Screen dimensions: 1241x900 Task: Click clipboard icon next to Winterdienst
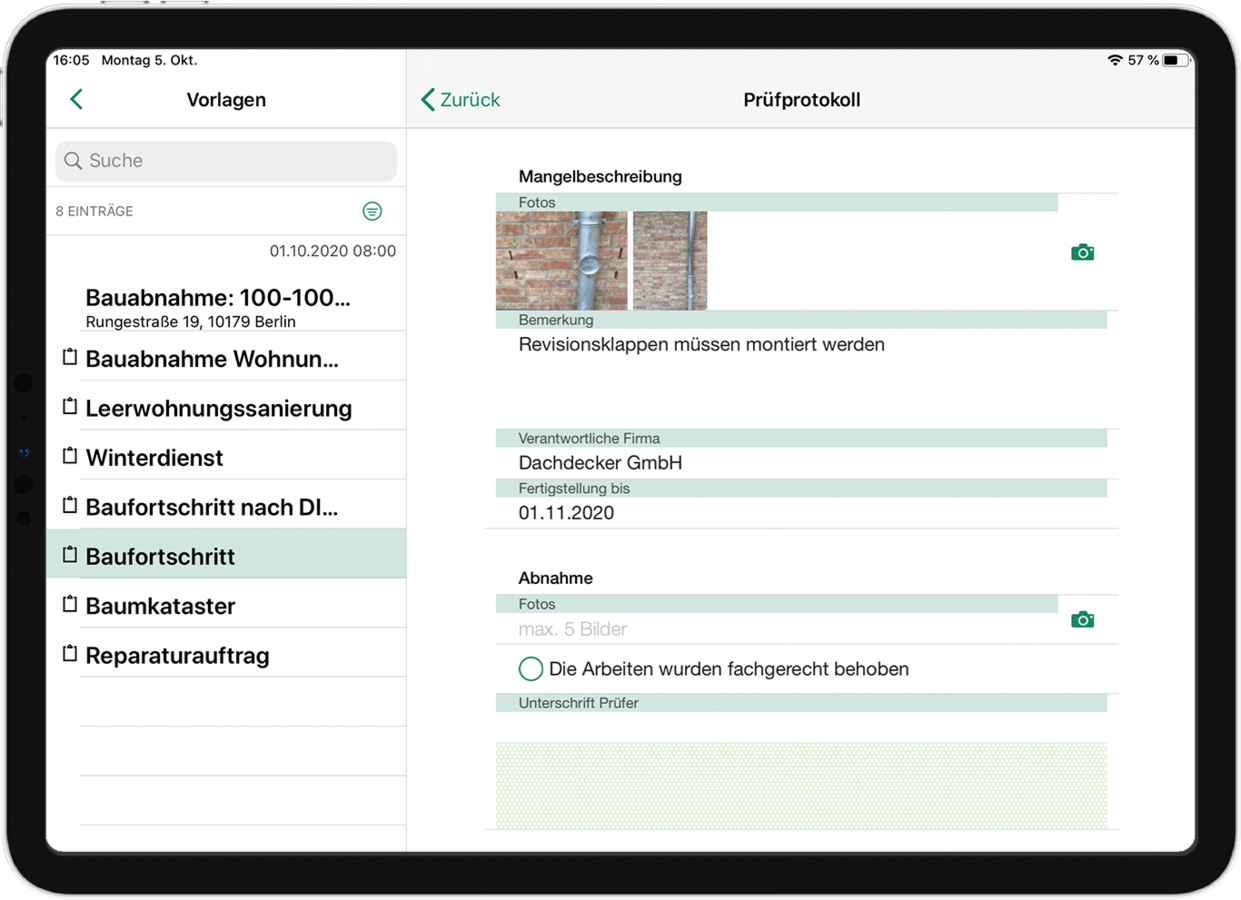(x=70, y=456)
